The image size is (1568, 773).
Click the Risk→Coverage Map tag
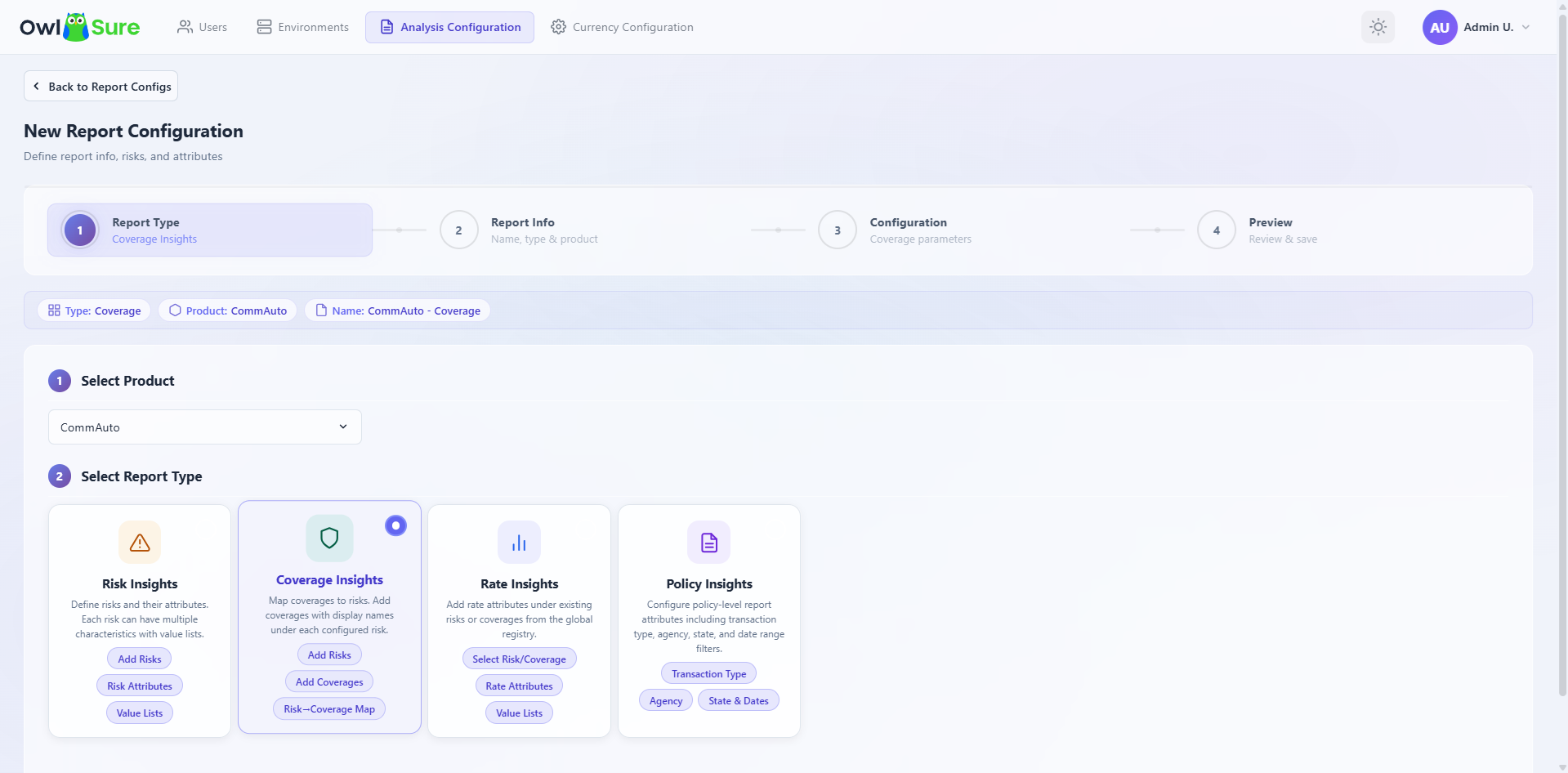click(329, 708)
